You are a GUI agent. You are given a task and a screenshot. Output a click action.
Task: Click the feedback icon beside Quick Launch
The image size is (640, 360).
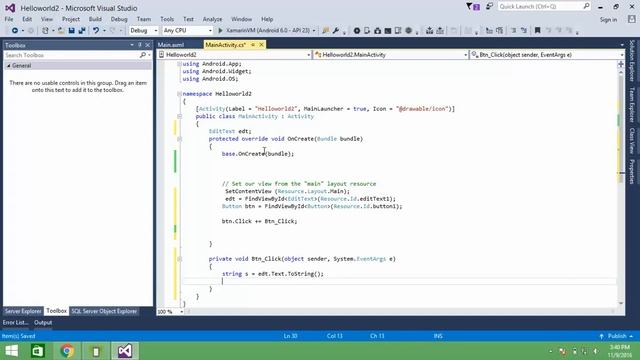click(x=489, y=6)
